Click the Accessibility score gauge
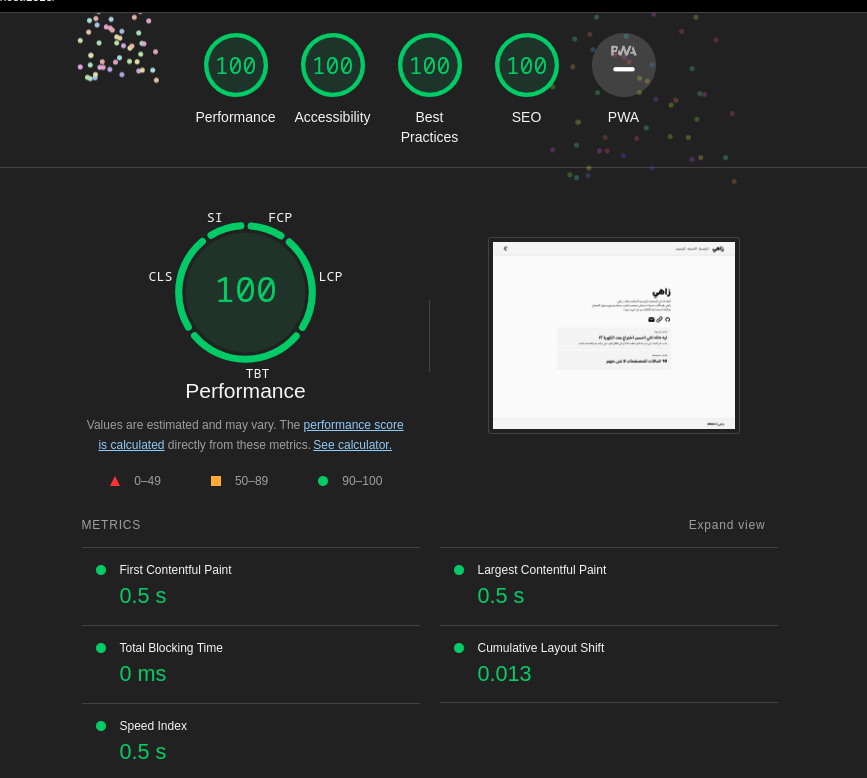Viewport: 867px width, 778px height. [x=332, y=66]
